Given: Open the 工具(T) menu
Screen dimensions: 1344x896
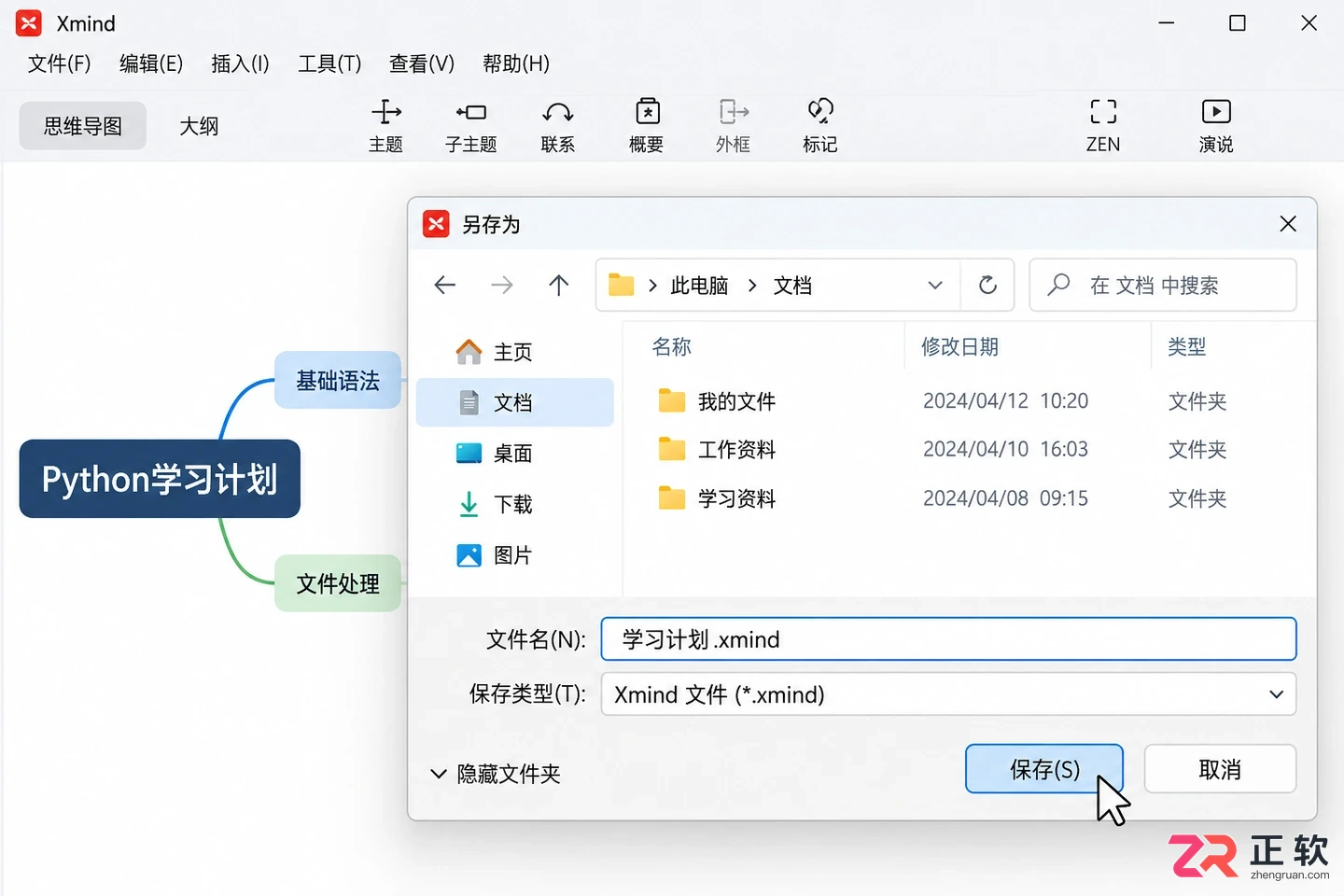Looking at the screenshot, I should pos(329,63).
